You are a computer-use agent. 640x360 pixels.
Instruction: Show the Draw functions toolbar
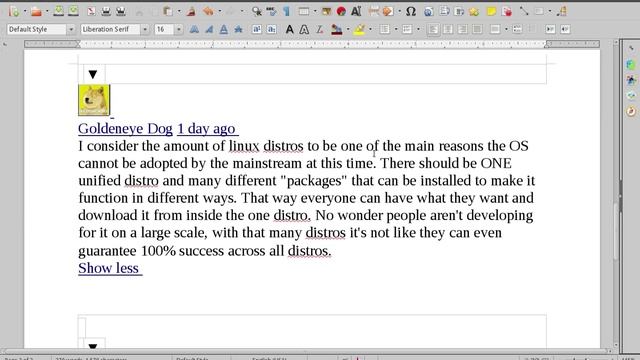pos(562,11)
